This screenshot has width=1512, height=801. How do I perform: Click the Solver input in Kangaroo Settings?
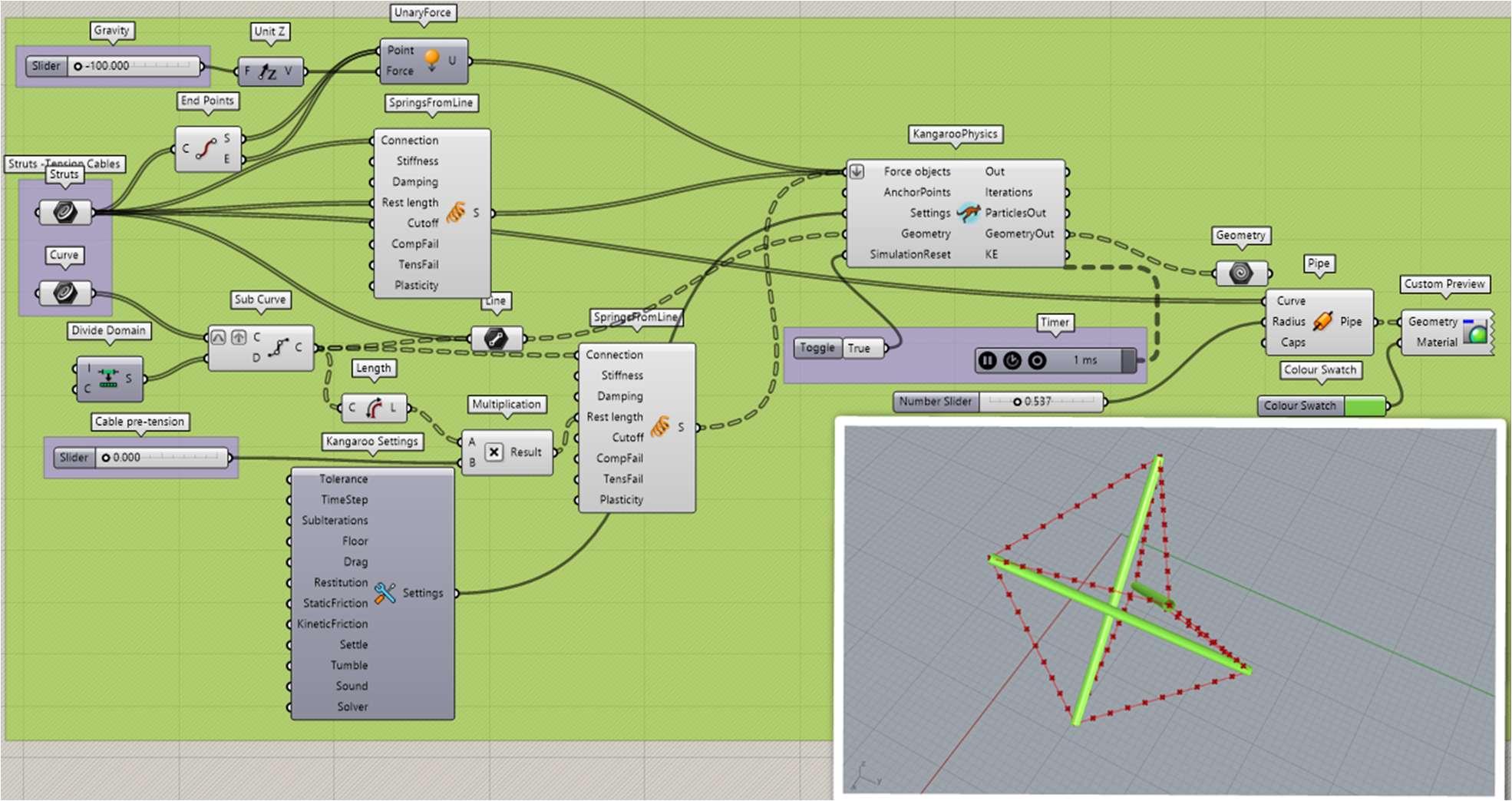coord(352,707)
